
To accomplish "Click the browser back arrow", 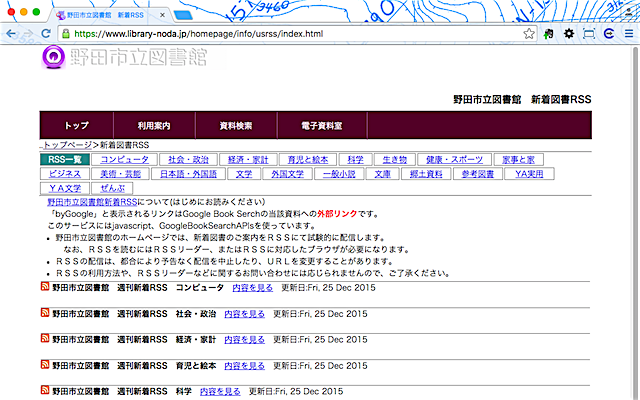I will coord(11,33).
